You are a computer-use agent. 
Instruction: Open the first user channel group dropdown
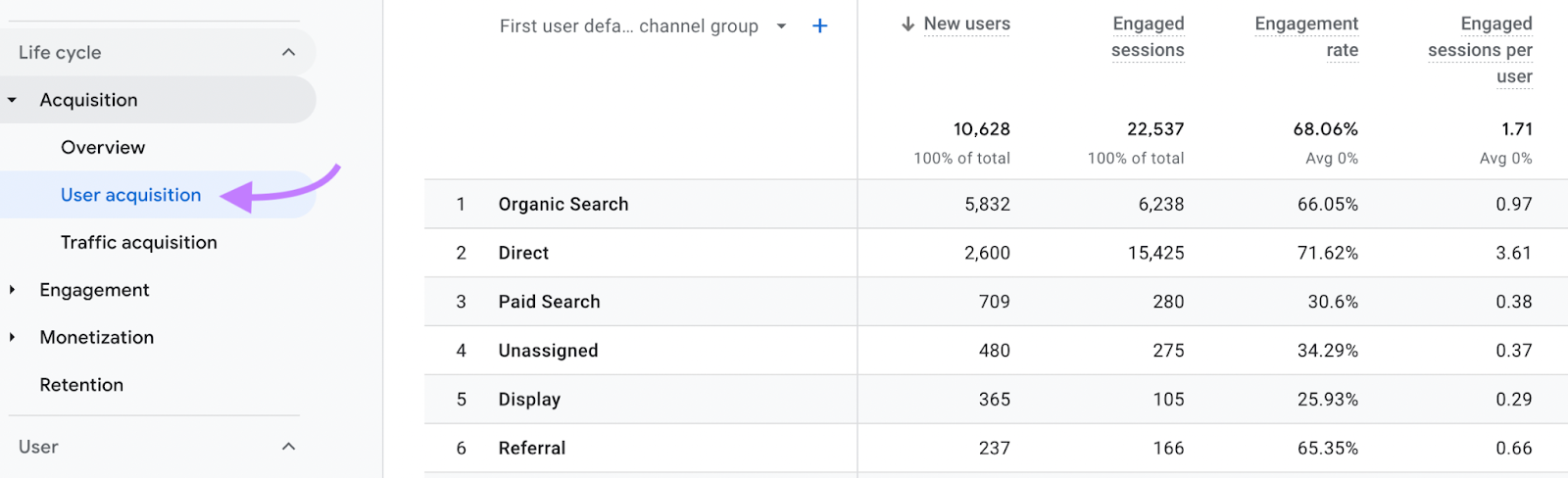click(x=781, y=26)
